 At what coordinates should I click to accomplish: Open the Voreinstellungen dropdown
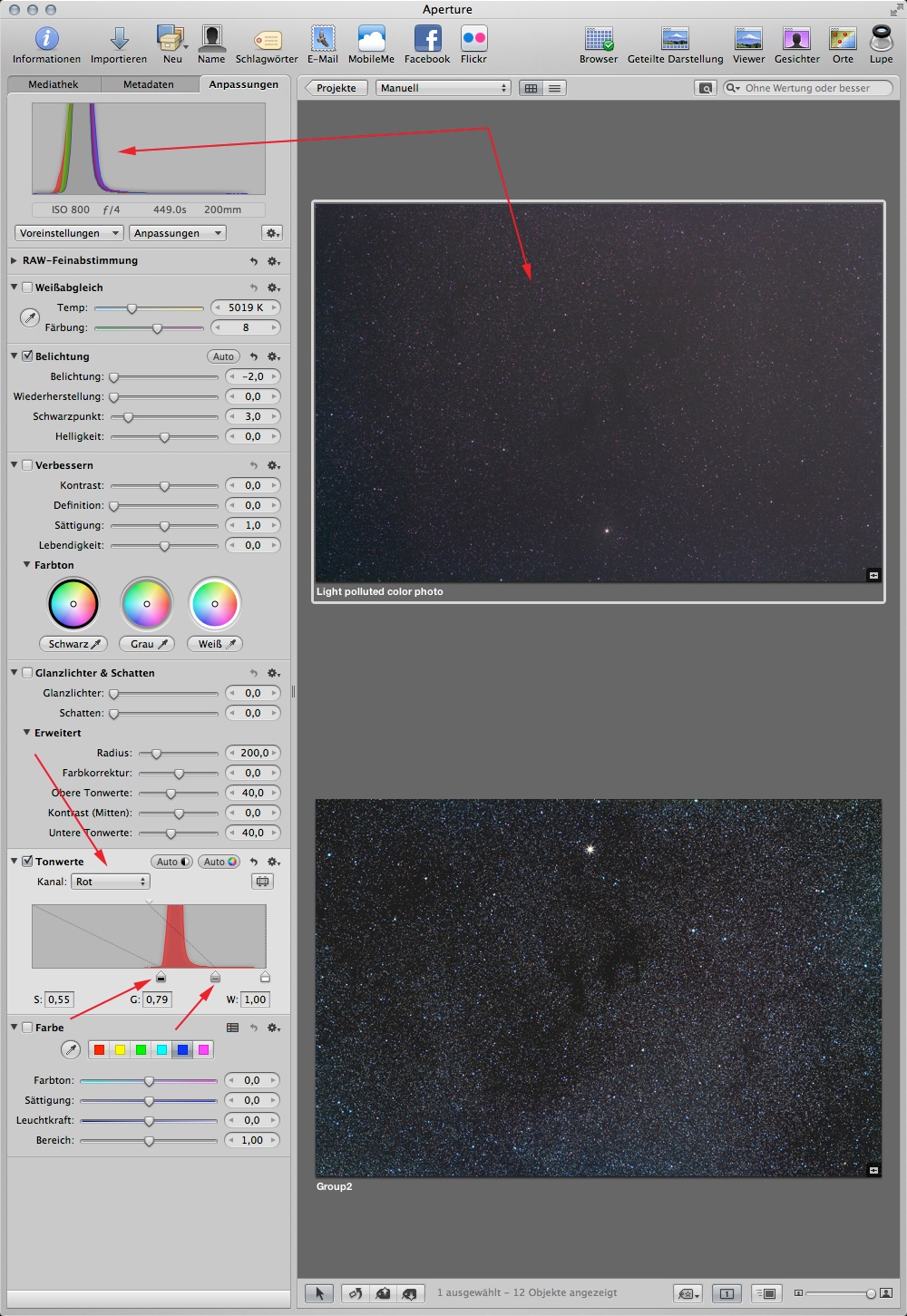(x=69, y=233)
